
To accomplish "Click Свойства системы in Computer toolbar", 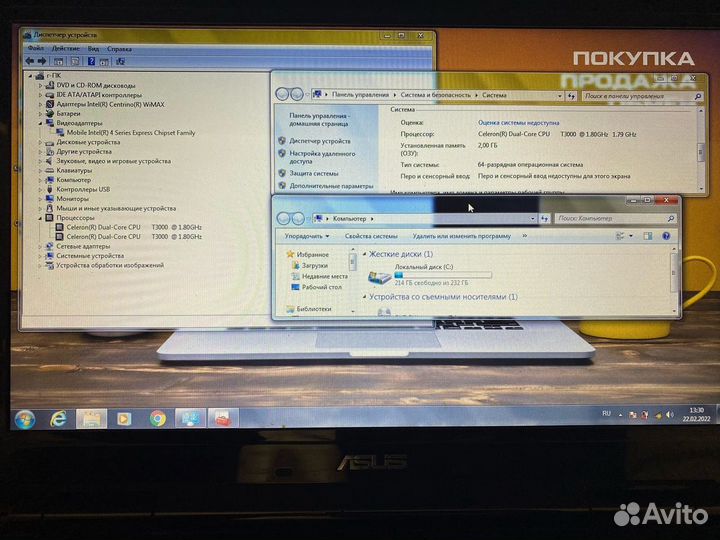I will coord(371,236).
